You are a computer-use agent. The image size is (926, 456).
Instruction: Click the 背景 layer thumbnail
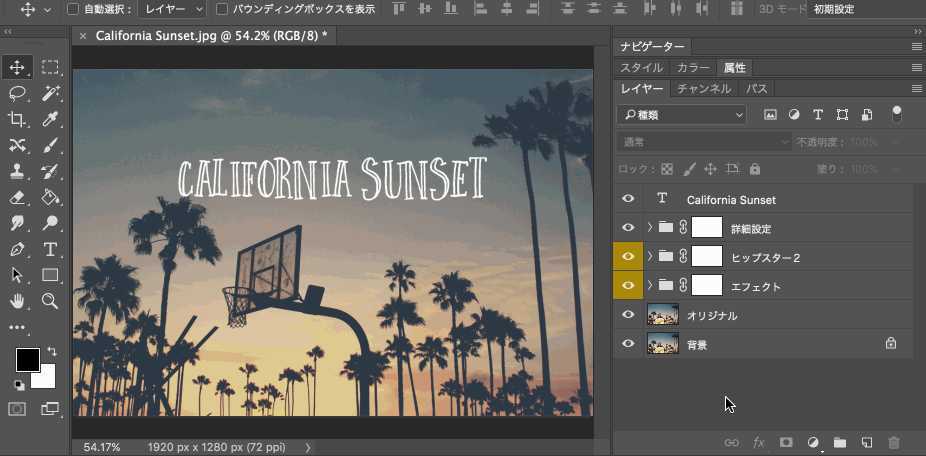(663, 344)
